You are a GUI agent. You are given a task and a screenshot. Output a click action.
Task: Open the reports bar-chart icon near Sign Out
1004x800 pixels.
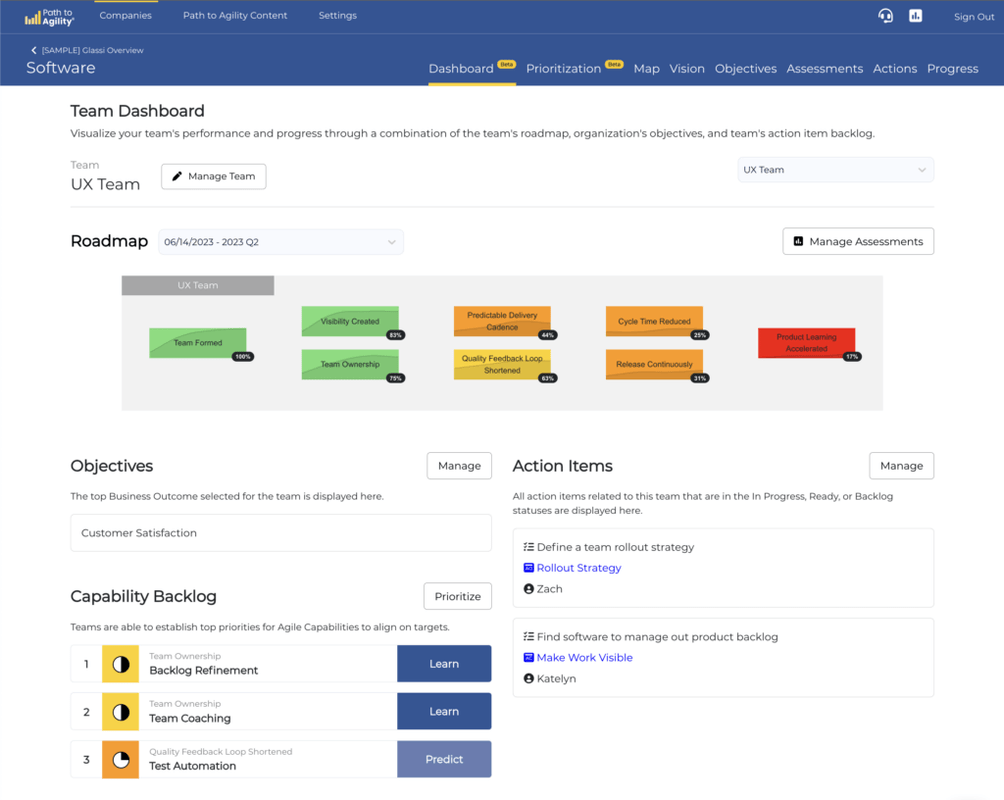tap(915, 16)
